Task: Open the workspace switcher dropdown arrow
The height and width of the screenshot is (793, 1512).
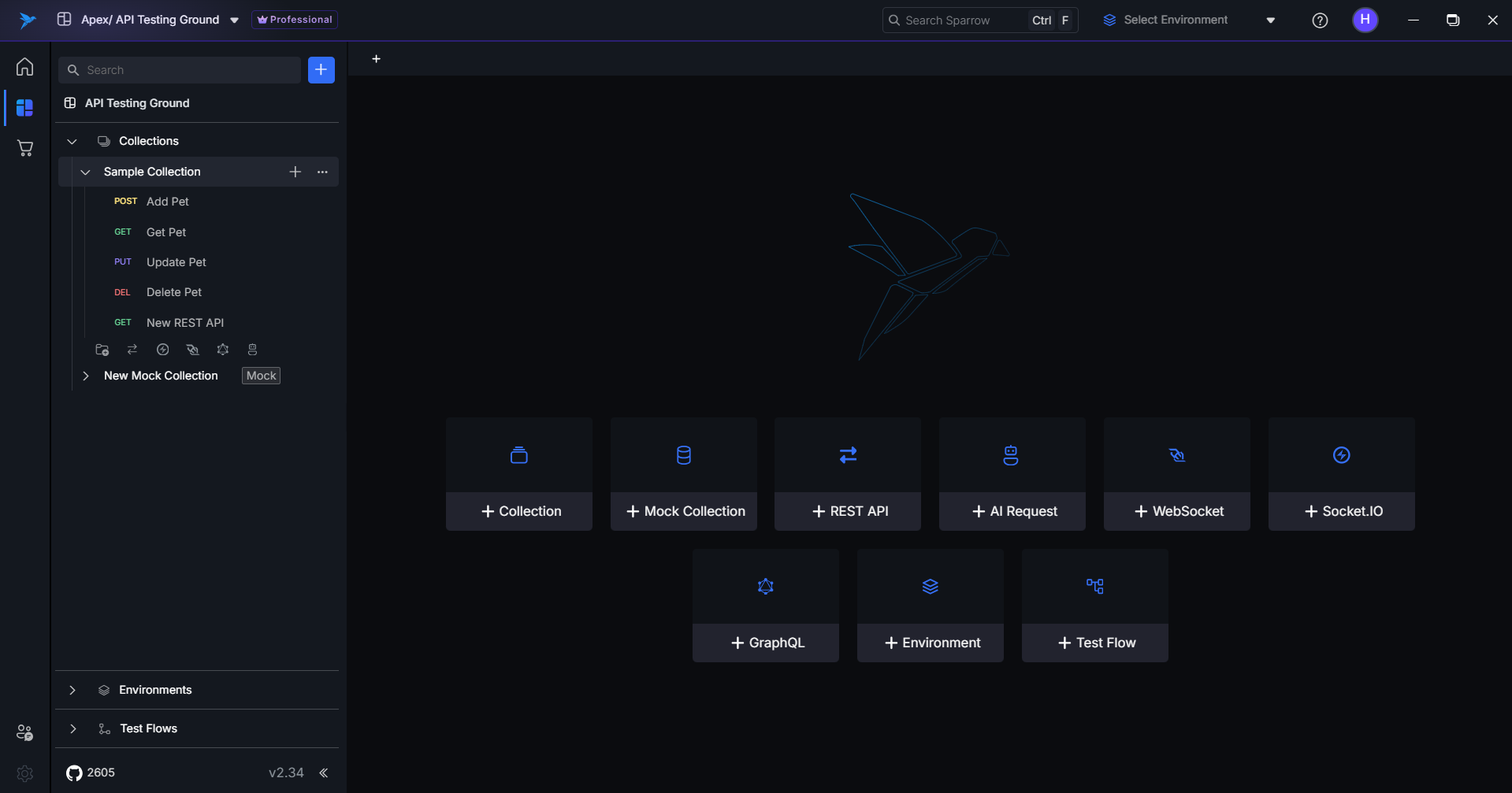Action: click(234, 20)
